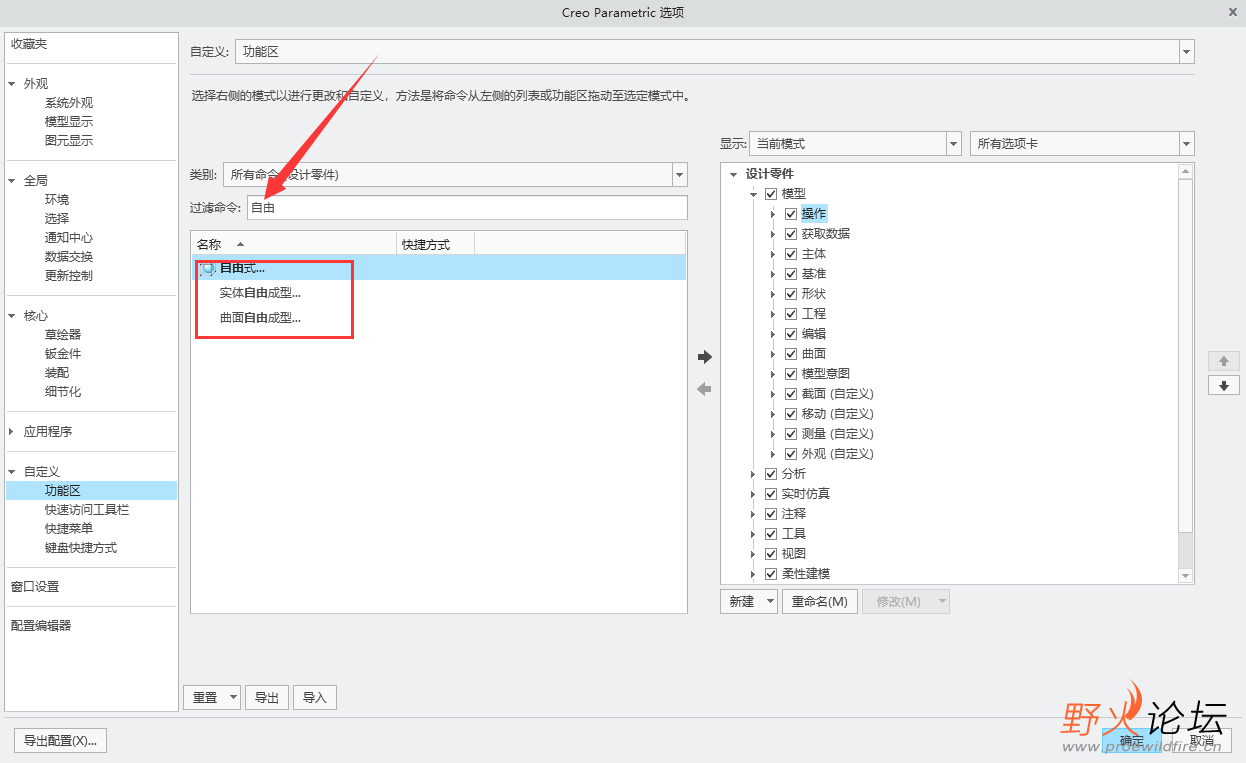Open the 所有选项卡 dropdown
Screen dimensions: 1246x763
point(1187,143)
